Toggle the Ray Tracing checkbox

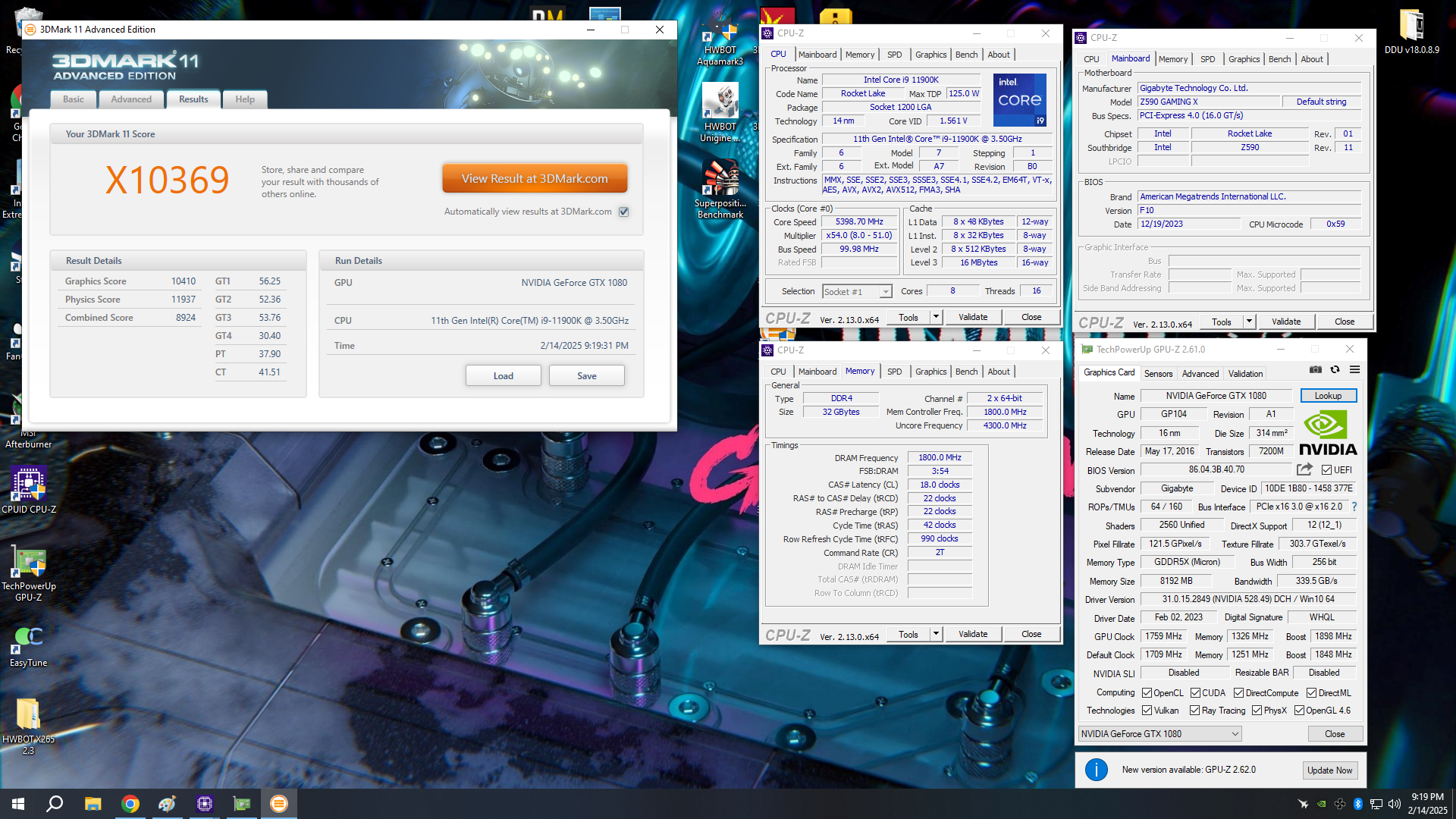(1194, 711)
